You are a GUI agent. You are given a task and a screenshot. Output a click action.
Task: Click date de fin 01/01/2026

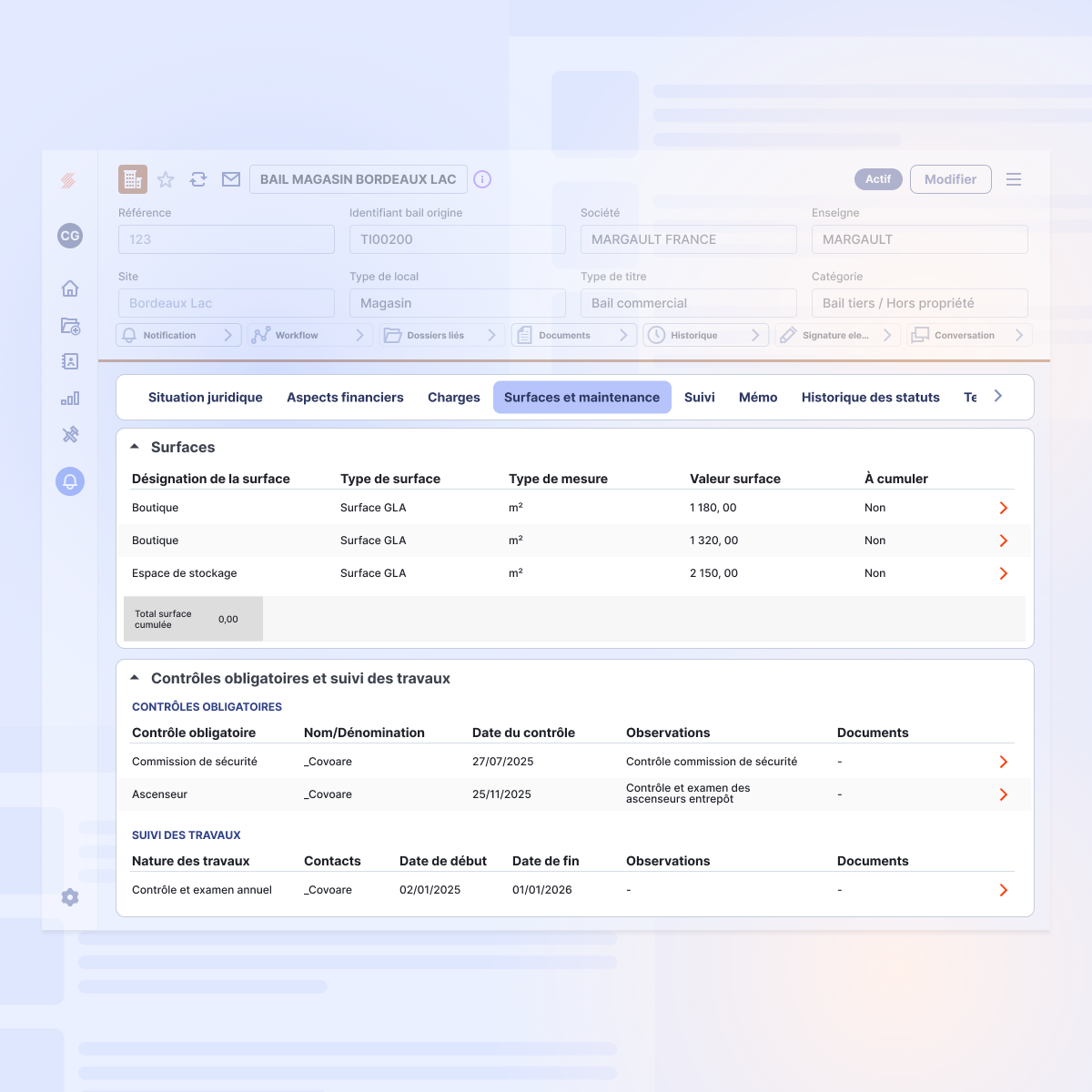coord(542,890)
